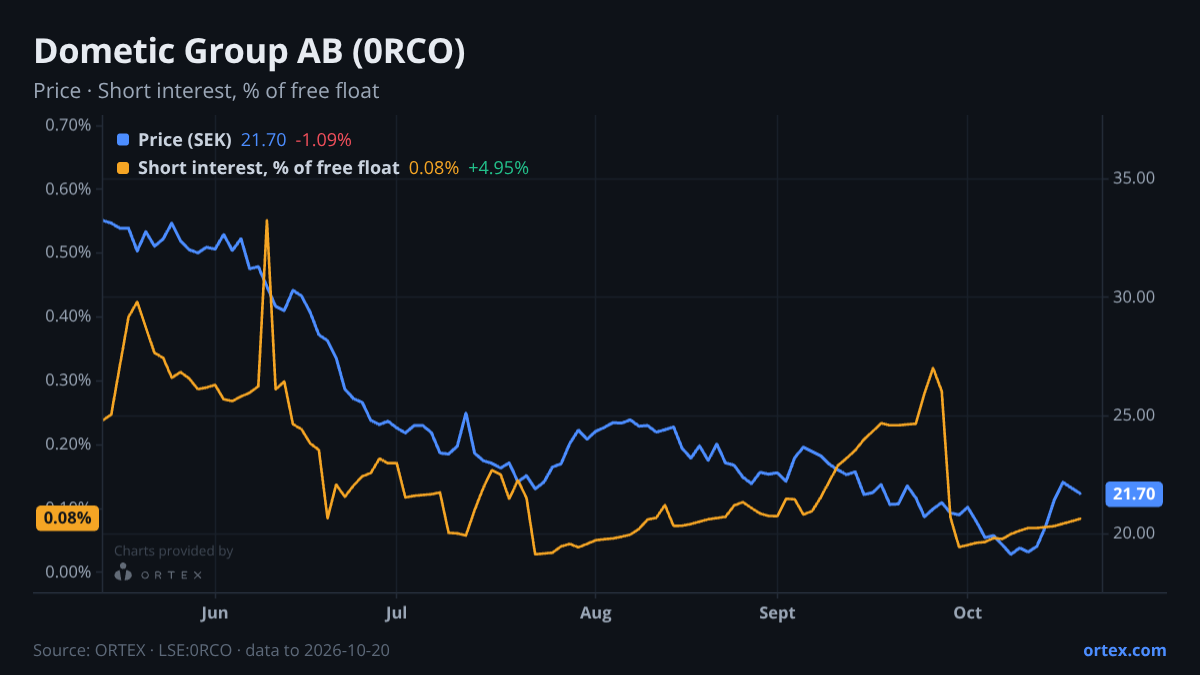Click the Aug x-axis label
This screenshot has height=675, width=1200.
point(595,612)
